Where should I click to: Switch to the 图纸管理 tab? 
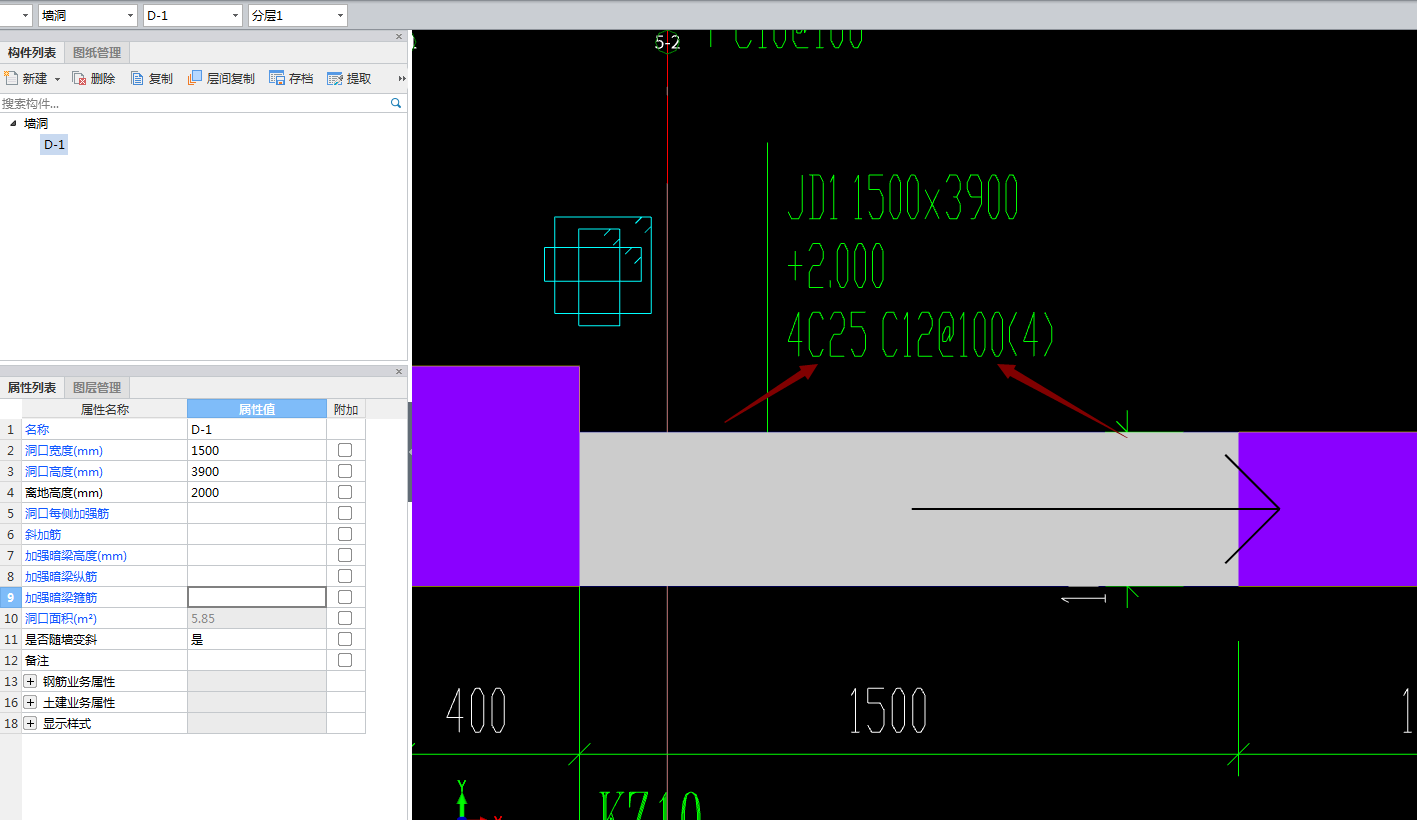(x=97, y=53)
